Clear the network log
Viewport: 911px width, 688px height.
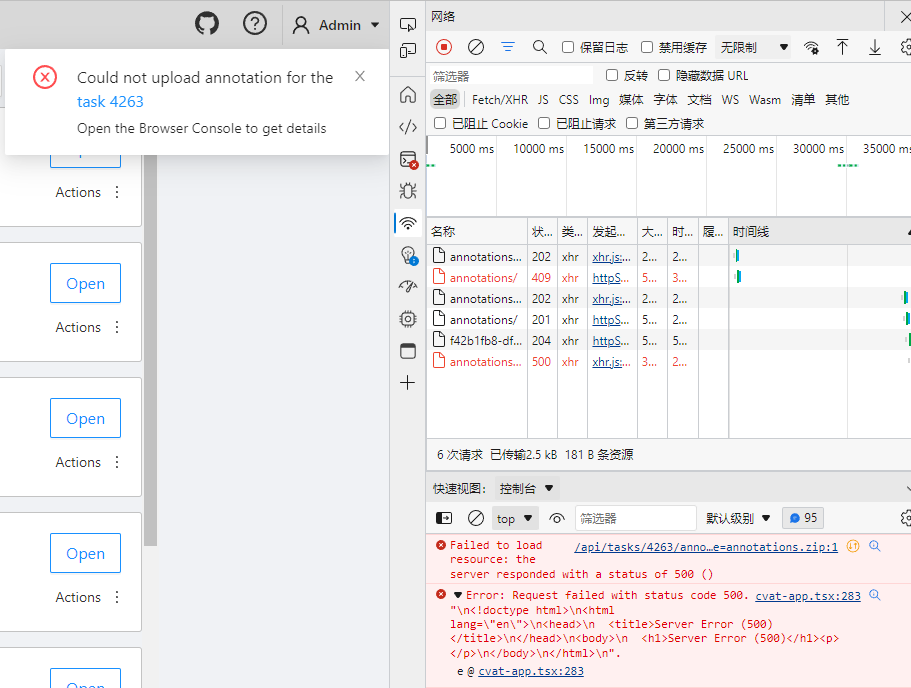[x=476, y=47]
